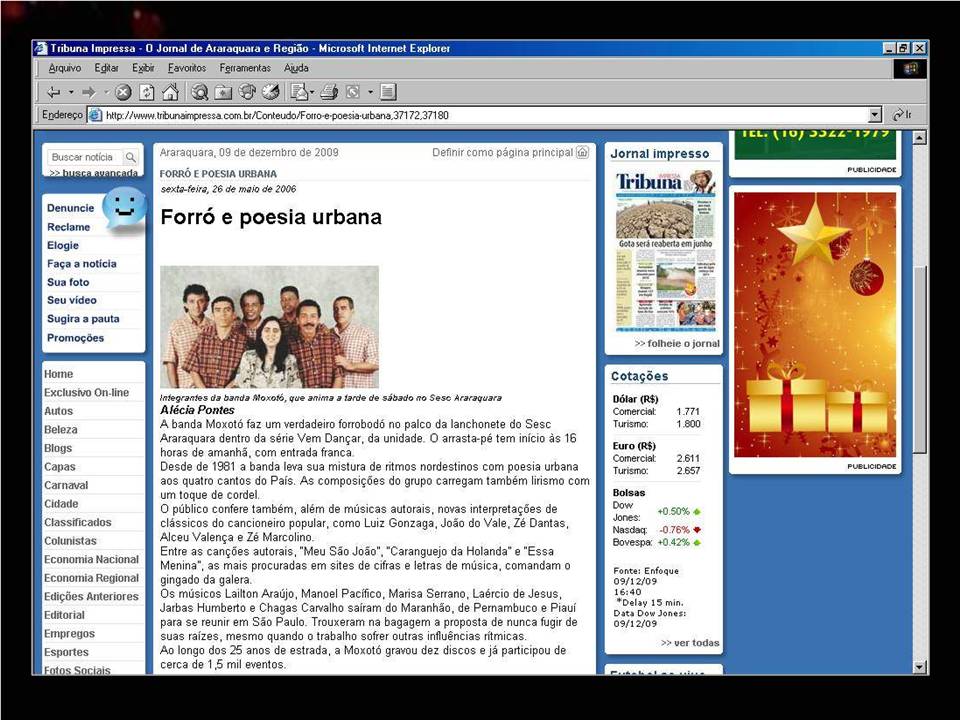Open the Favoritos menu
960x720 pixels.
point(187,68)
